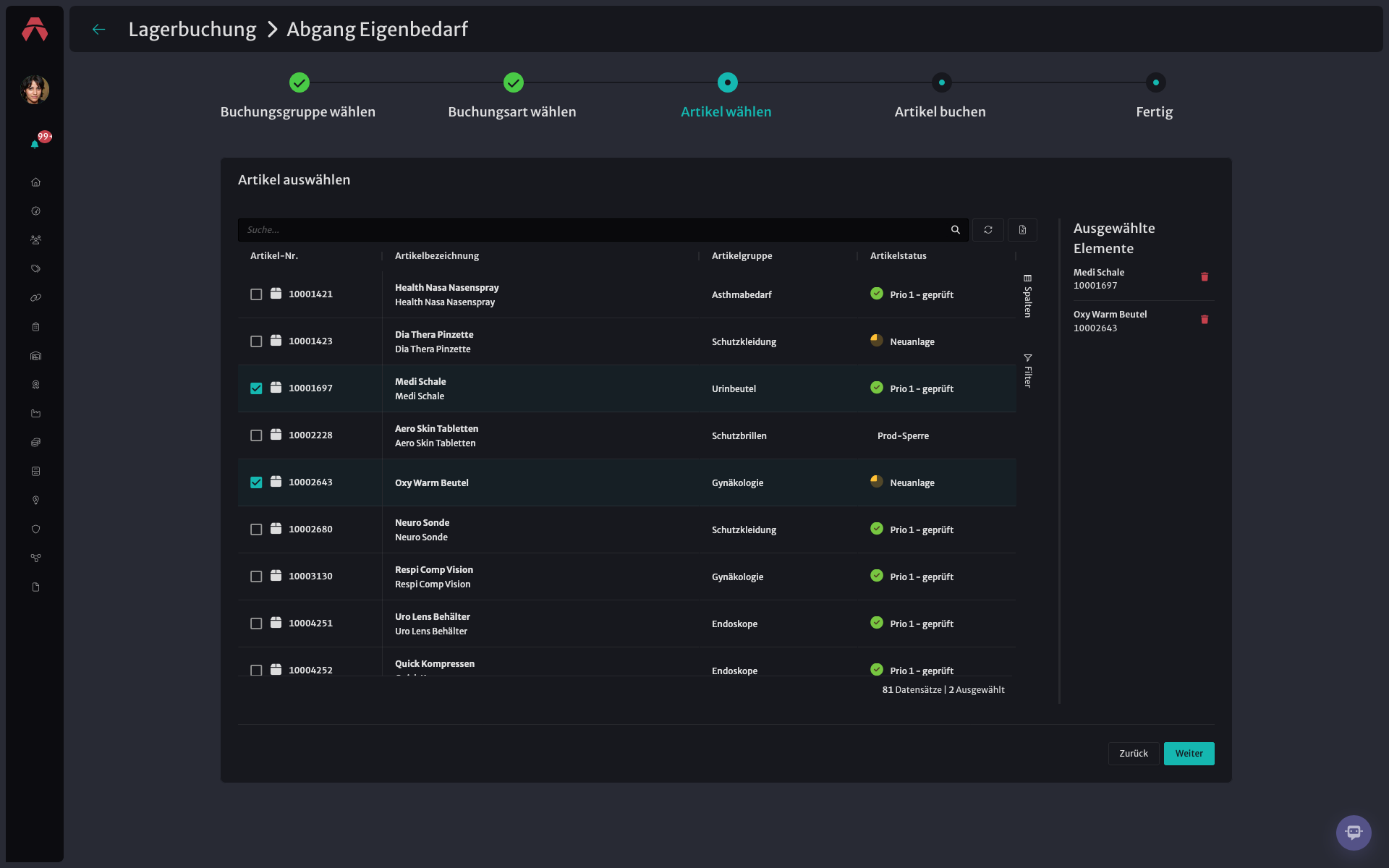Click the search magnifier icon

[x=955, y=230]
